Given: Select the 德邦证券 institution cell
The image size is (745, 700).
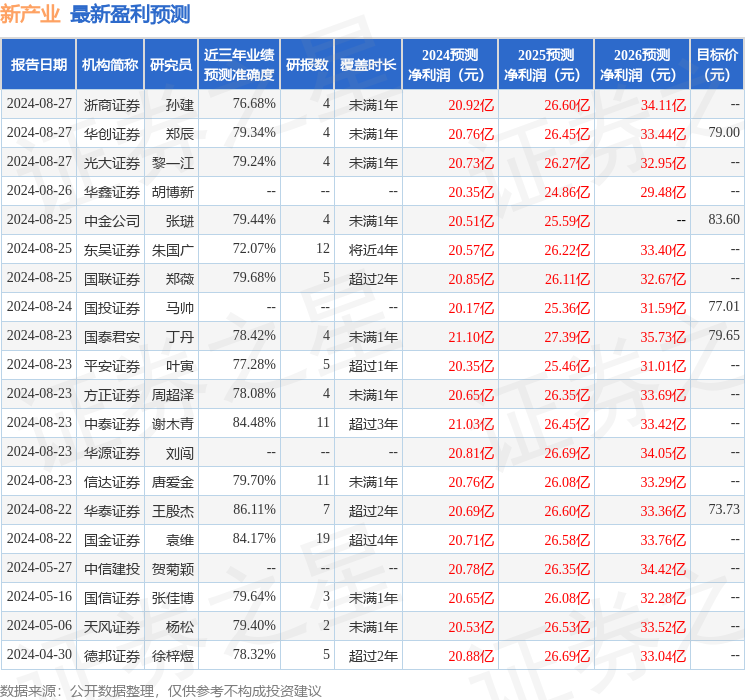Looking at the screenshot, I should point(112,656).
